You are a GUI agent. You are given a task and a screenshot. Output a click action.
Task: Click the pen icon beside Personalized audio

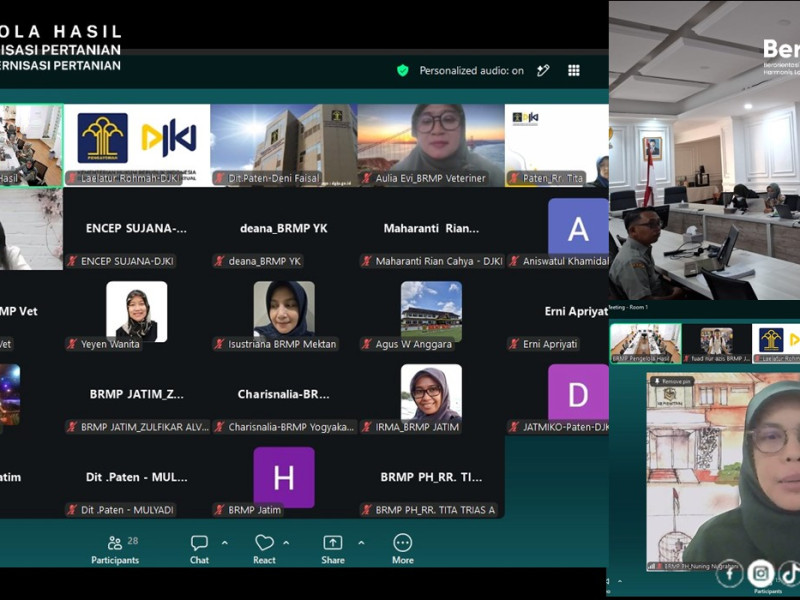point(543,70)
